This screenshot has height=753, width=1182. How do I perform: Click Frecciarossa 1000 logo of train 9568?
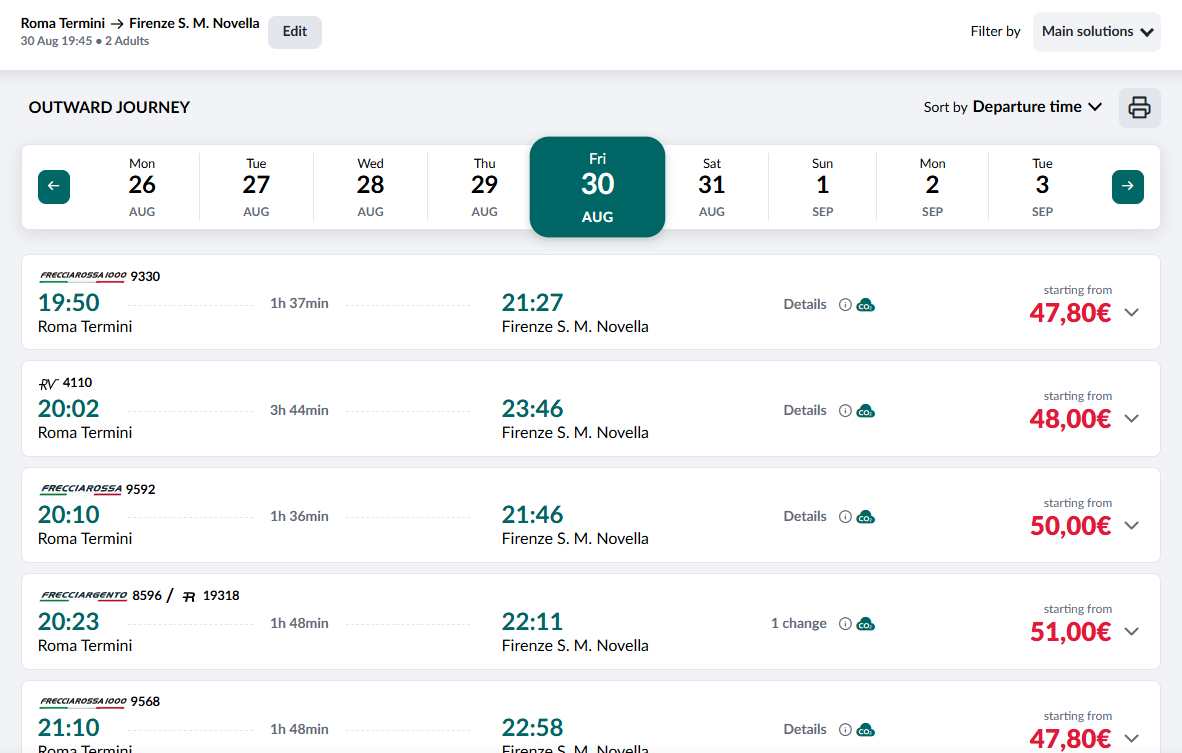(x=83, y=702)
